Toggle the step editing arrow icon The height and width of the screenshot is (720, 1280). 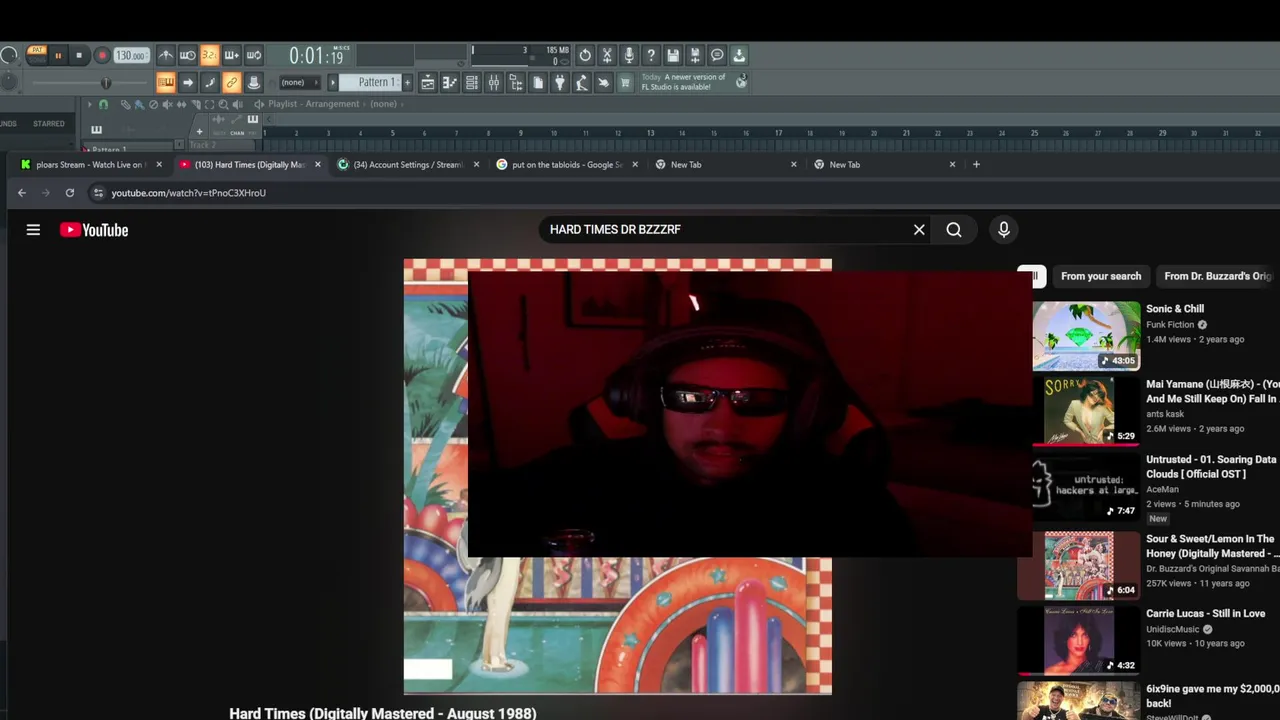coord(188,83)
